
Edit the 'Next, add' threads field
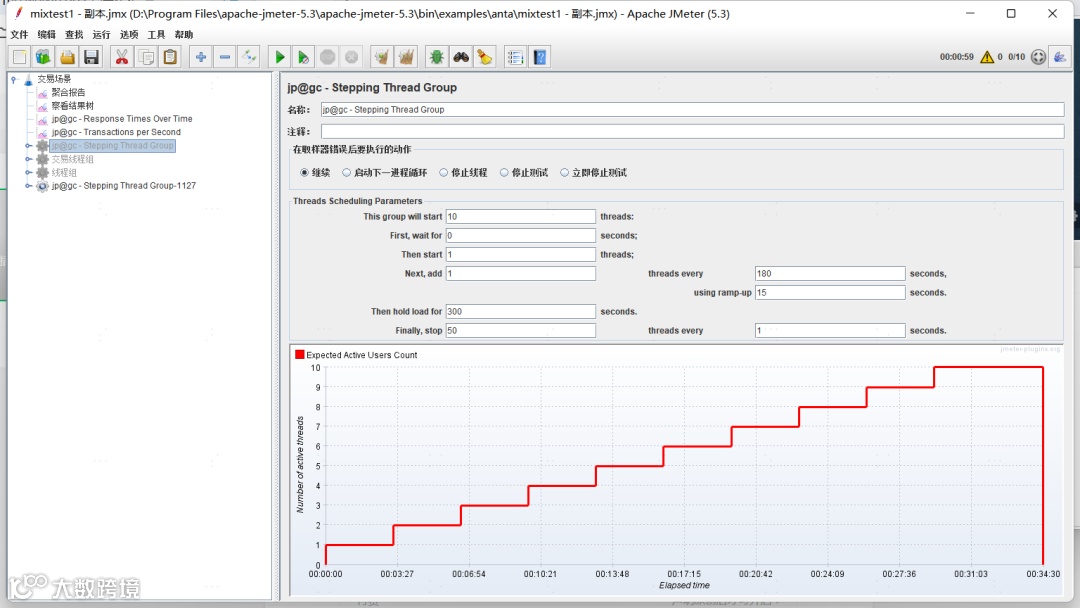tap(521, 273)
